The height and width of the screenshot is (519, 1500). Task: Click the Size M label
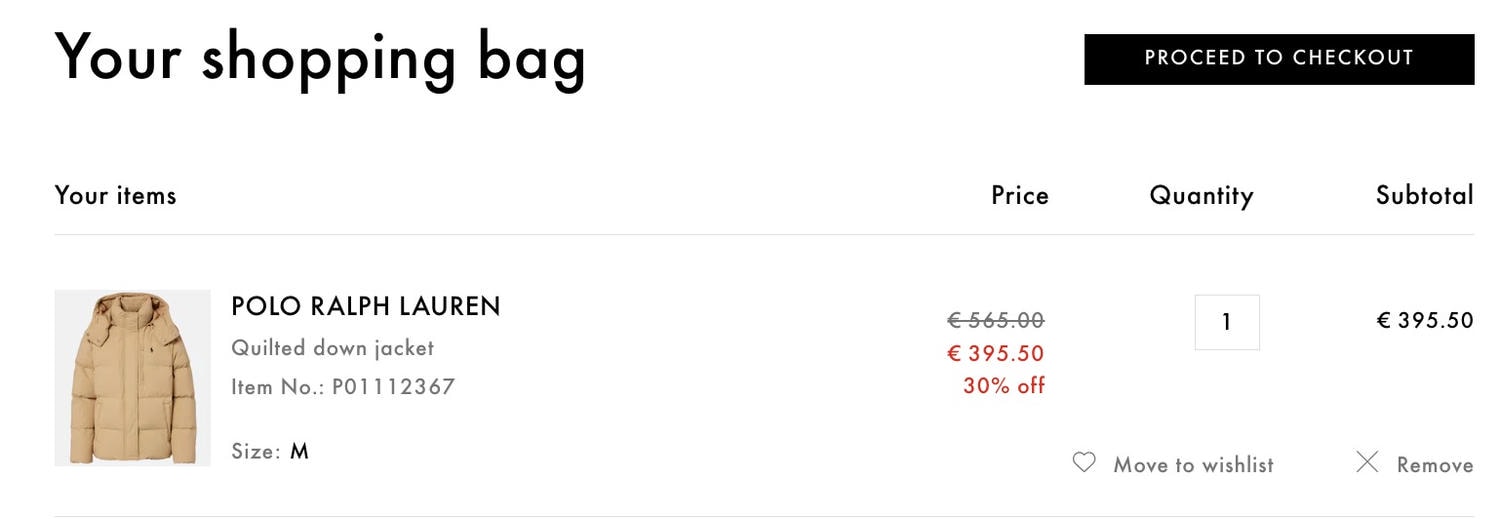(x=270, y=451)
